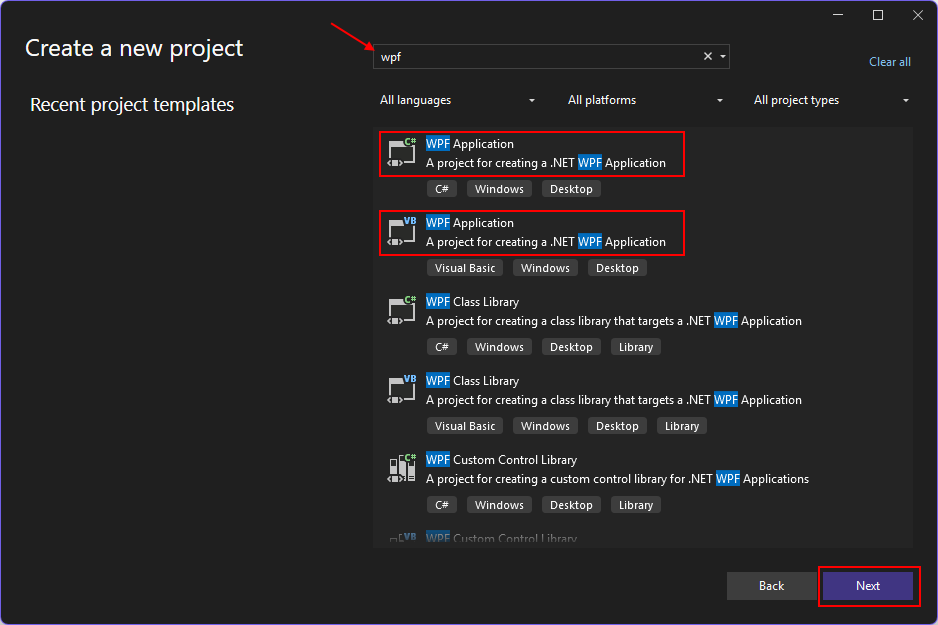Select the WPF Application entry for Visual Basic

531,232
